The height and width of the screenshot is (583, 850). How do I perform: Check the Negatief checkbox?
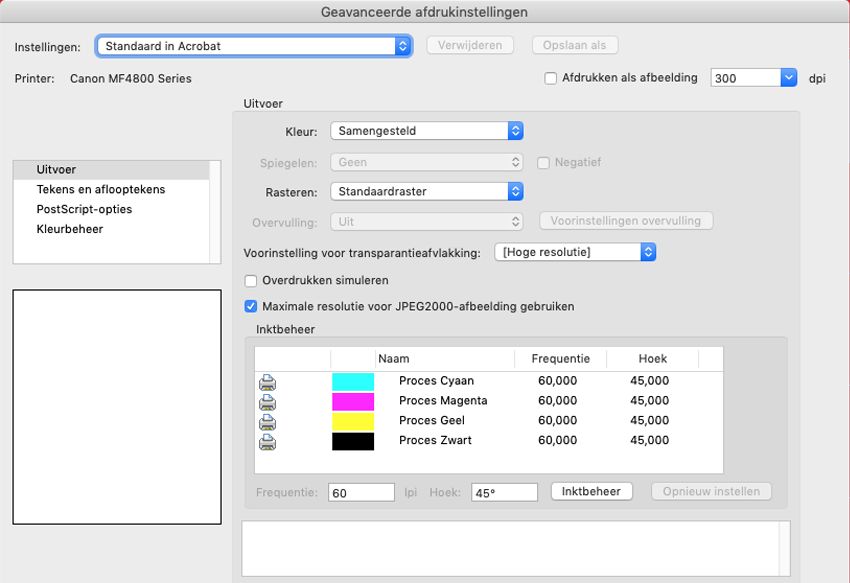(543, 163)
